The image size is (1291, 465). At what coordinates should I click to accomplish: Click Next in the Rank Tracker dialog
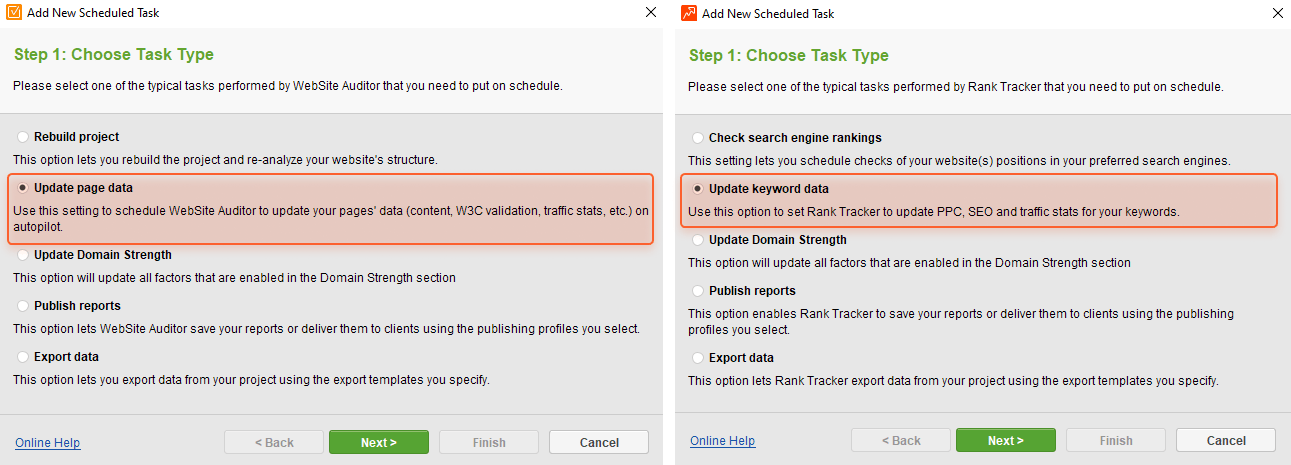[1006, 440]
